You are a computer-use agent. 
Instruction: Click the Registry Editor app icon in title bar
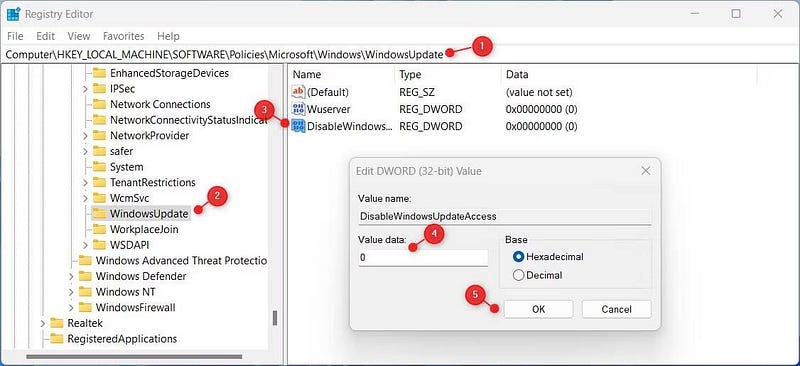[x=13, y=14]
